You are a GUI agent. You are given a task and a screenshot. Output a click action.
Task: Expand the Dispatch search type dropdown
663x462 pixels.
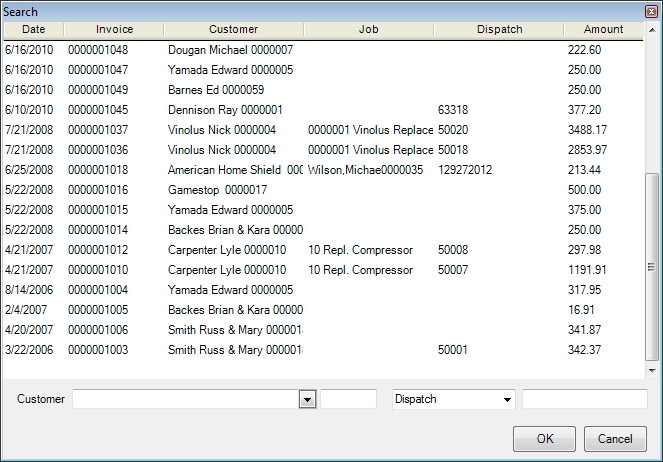click(x=507, y=399)
